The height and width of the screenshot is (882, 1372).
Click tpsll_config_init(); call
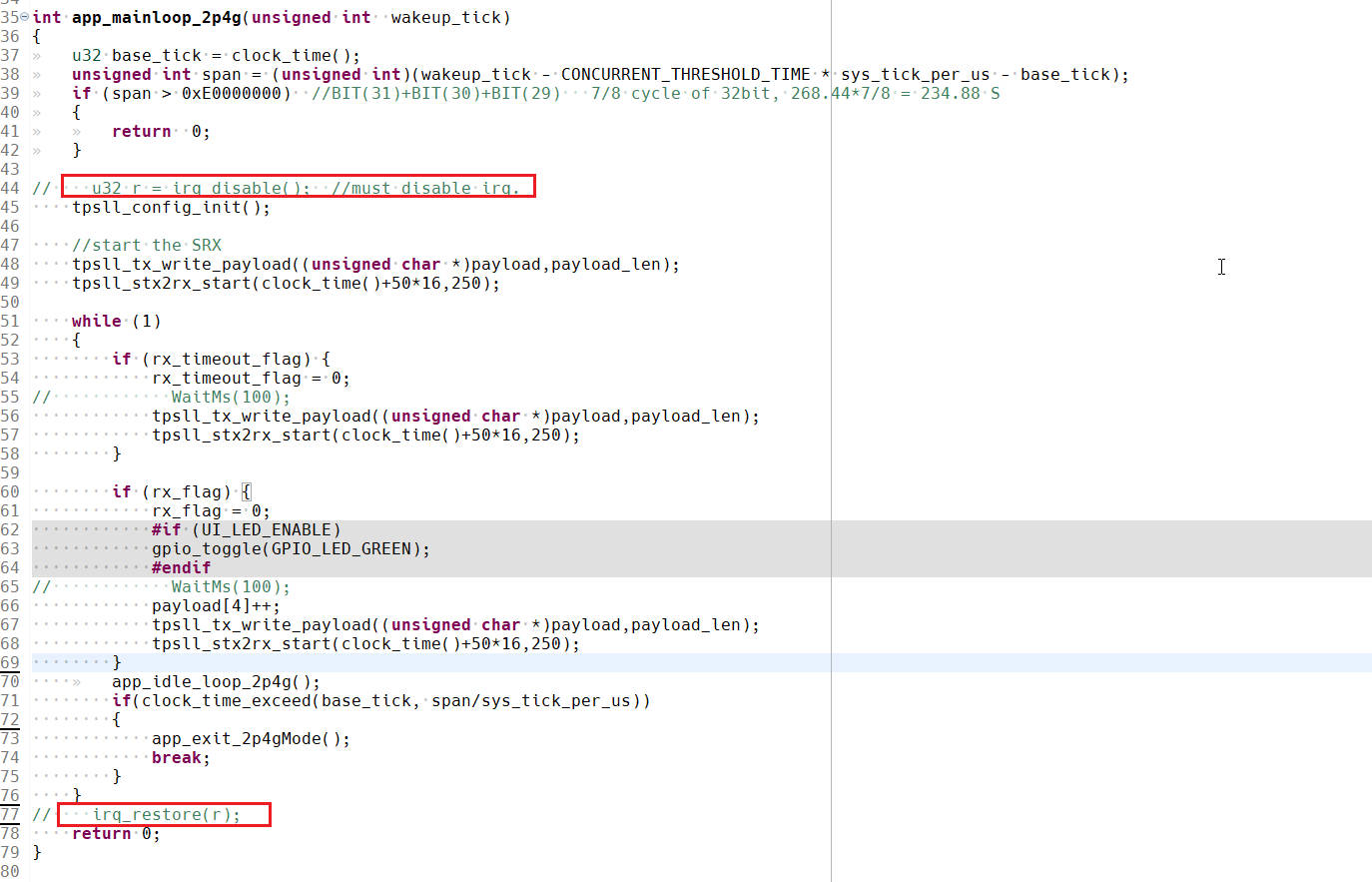point(171,208)
